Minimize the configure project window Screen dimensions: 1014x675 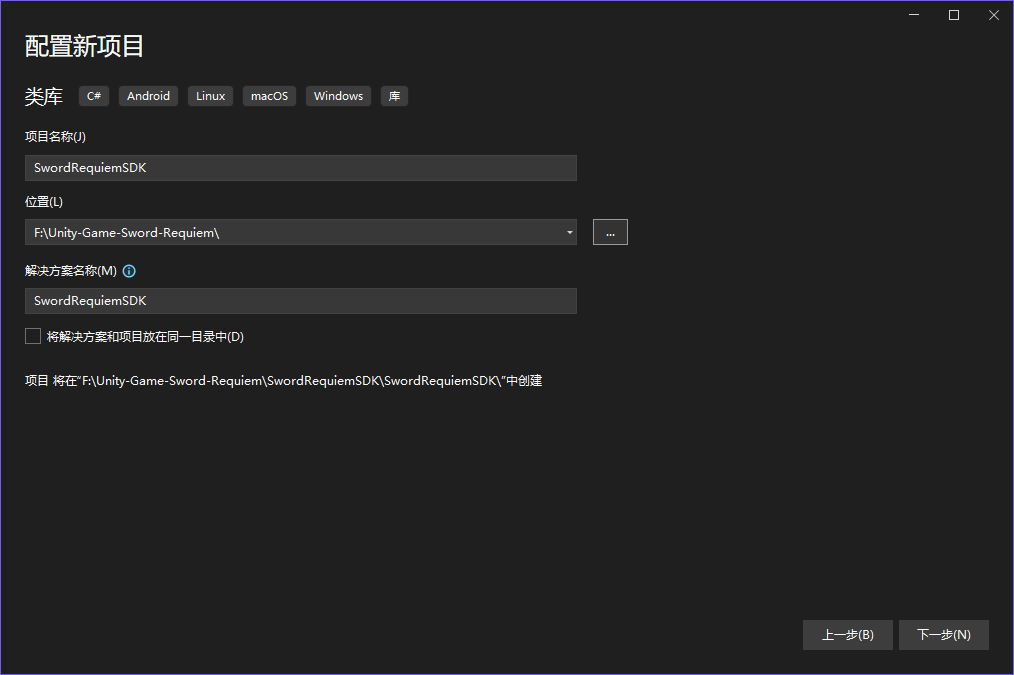914,15
